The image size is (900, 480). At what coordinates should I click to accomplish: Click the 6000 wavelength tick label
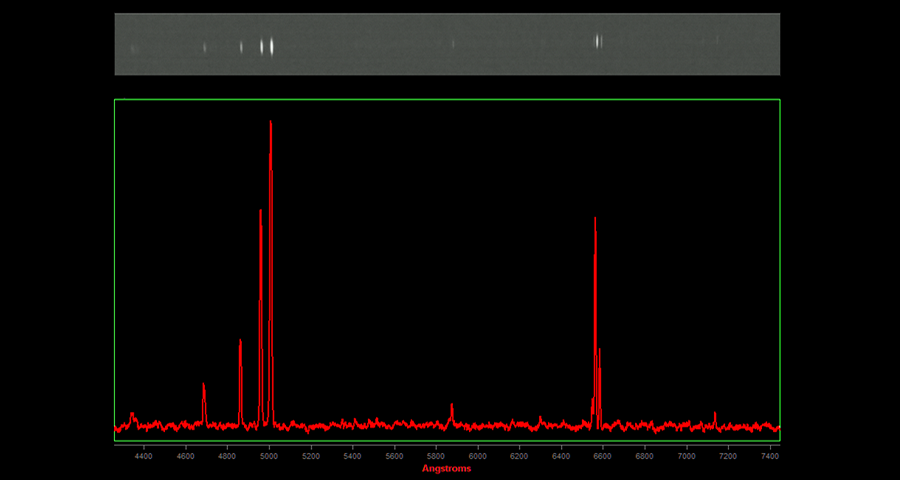tap(477, 456)
